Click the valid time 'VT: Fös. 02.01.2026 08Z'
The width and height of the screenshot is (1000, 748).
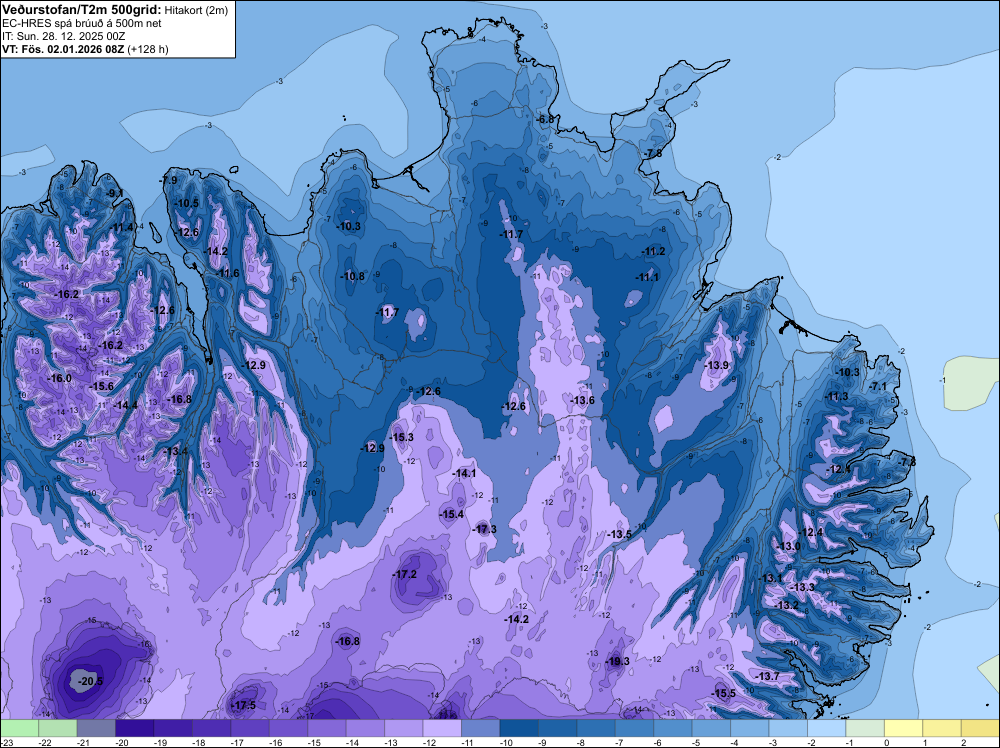coord(63,49)
